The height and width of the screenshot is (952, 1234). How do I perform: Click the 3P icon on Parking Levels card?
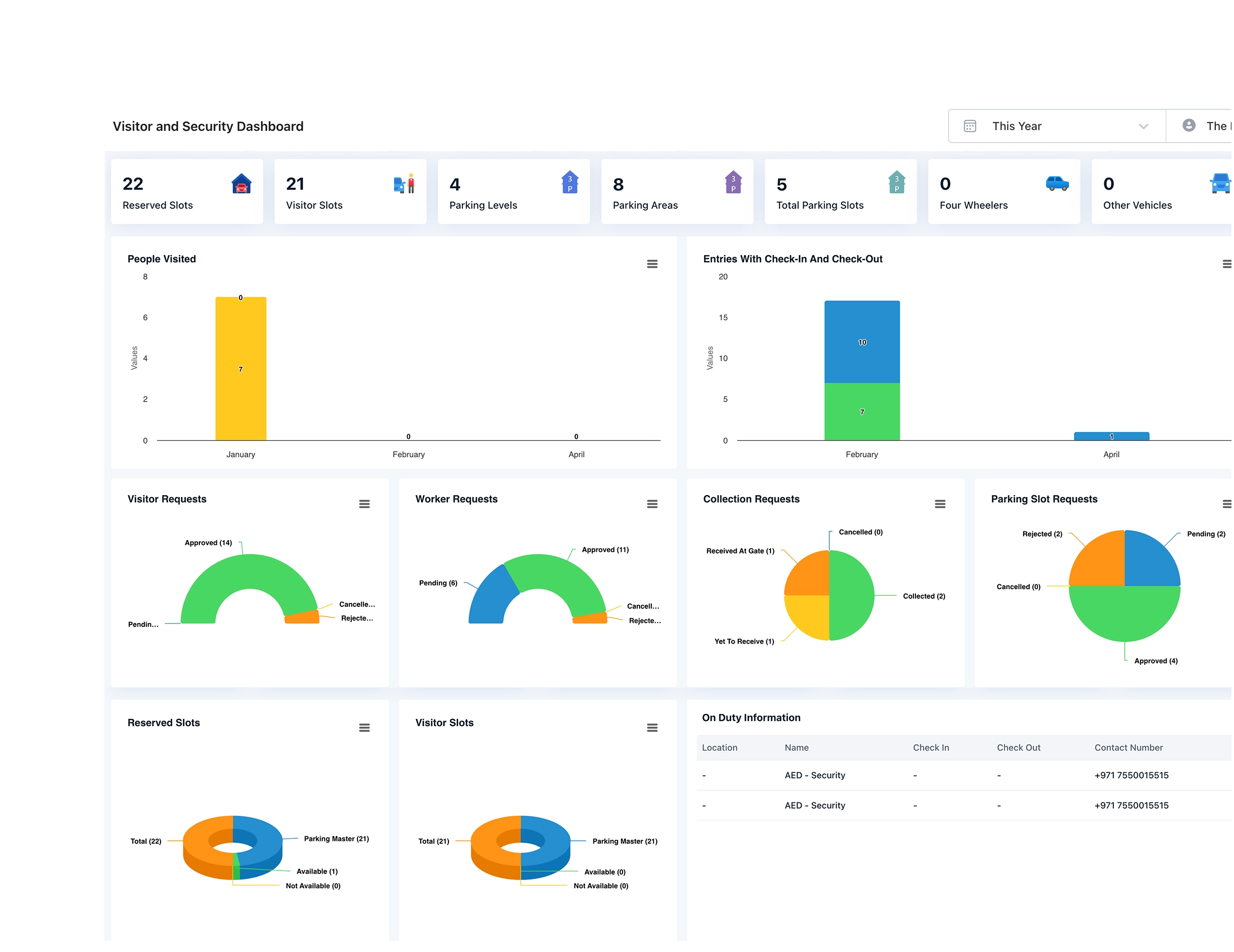coord(570,184)
